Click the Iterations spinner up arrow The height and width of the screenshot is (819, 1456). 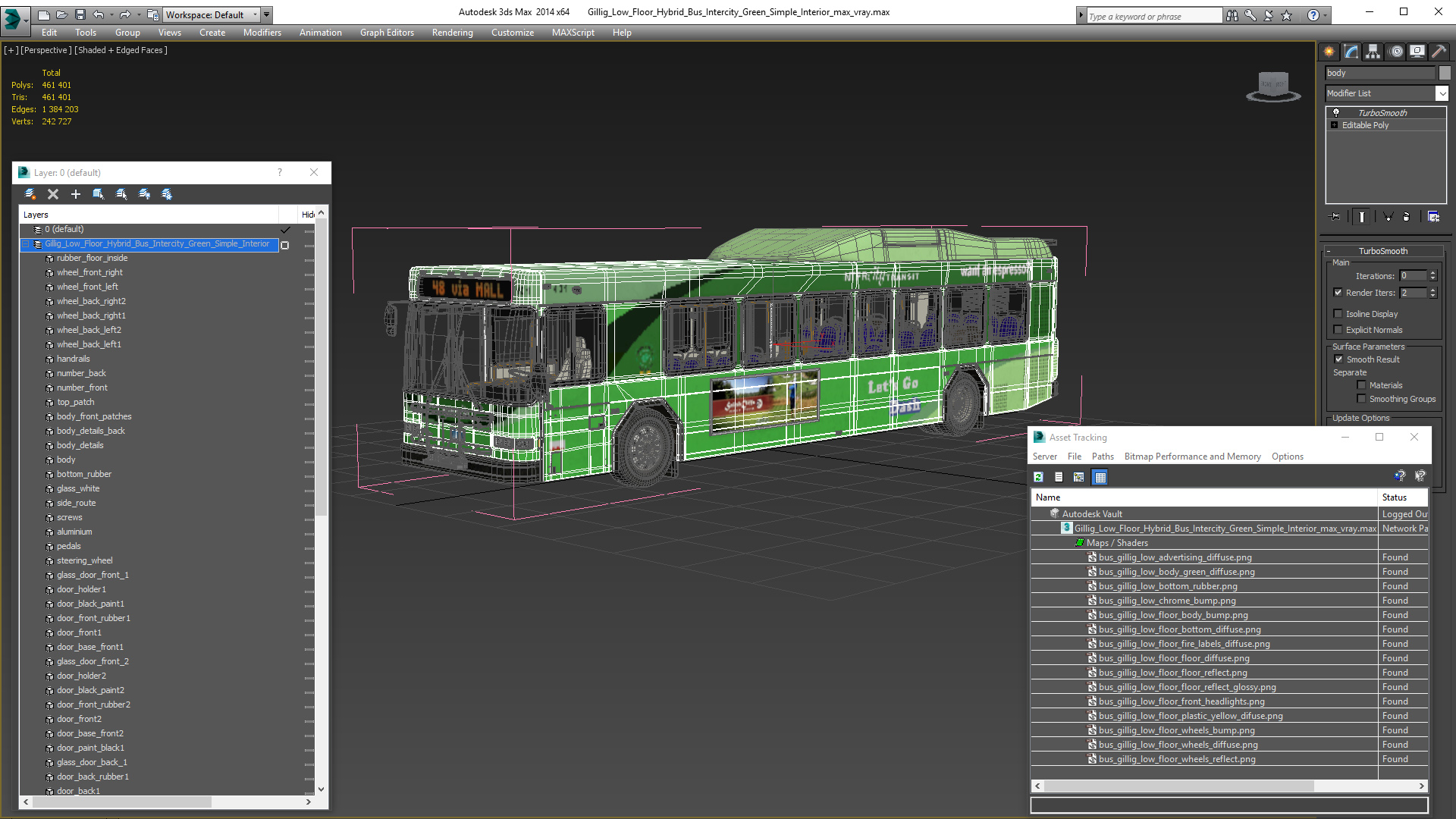[1433, 273]
